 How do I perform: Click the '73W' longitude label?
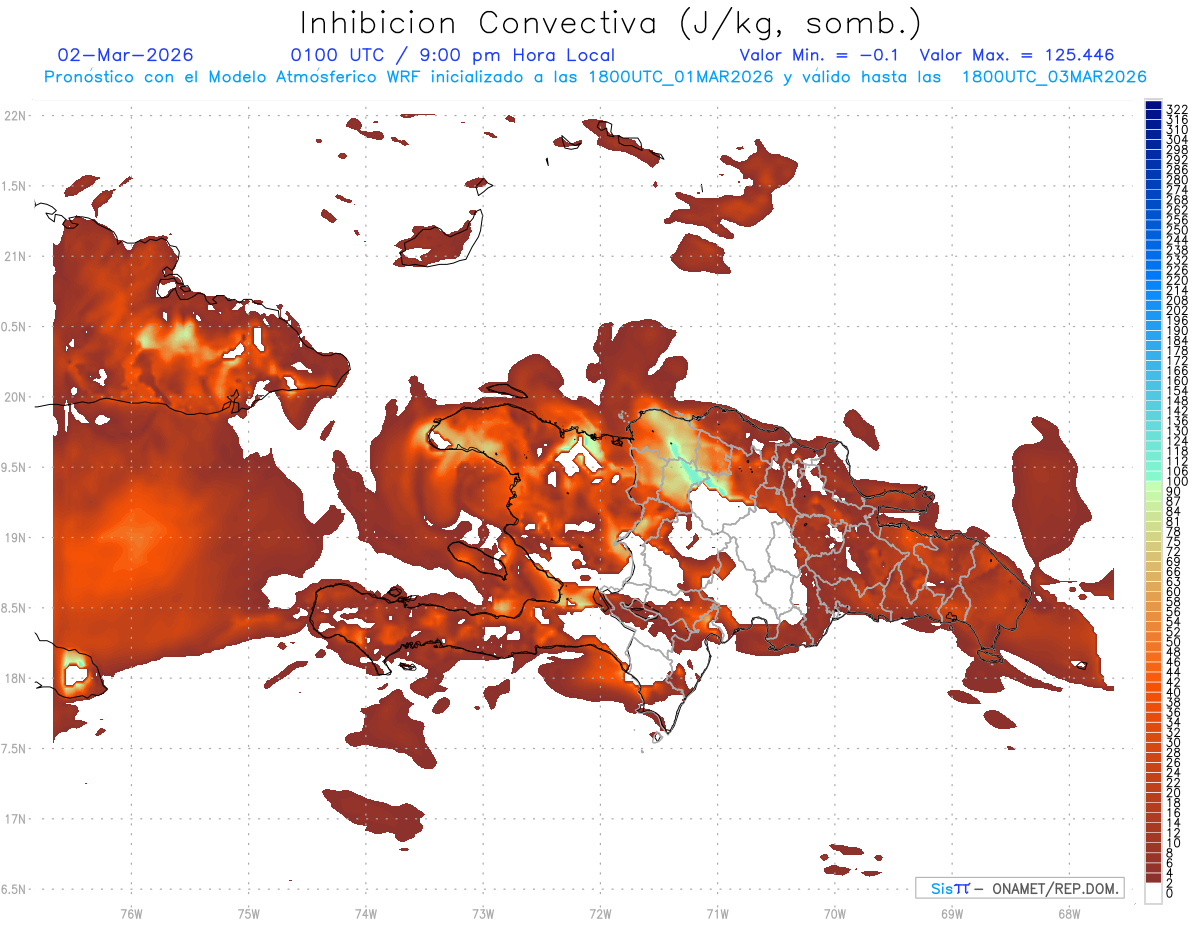point(483,913)
